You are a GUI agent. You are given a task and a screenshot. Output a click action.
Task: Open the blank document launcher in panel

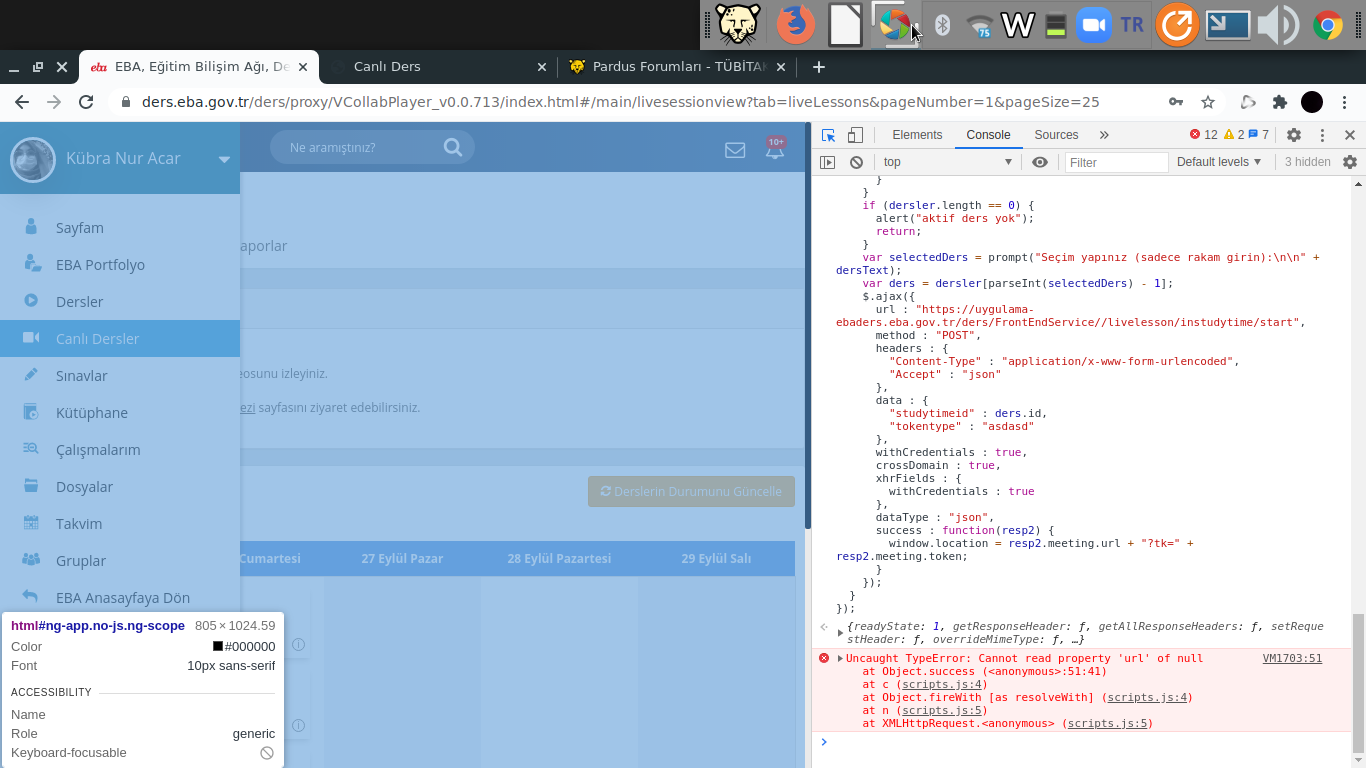(x=845, y=24)
